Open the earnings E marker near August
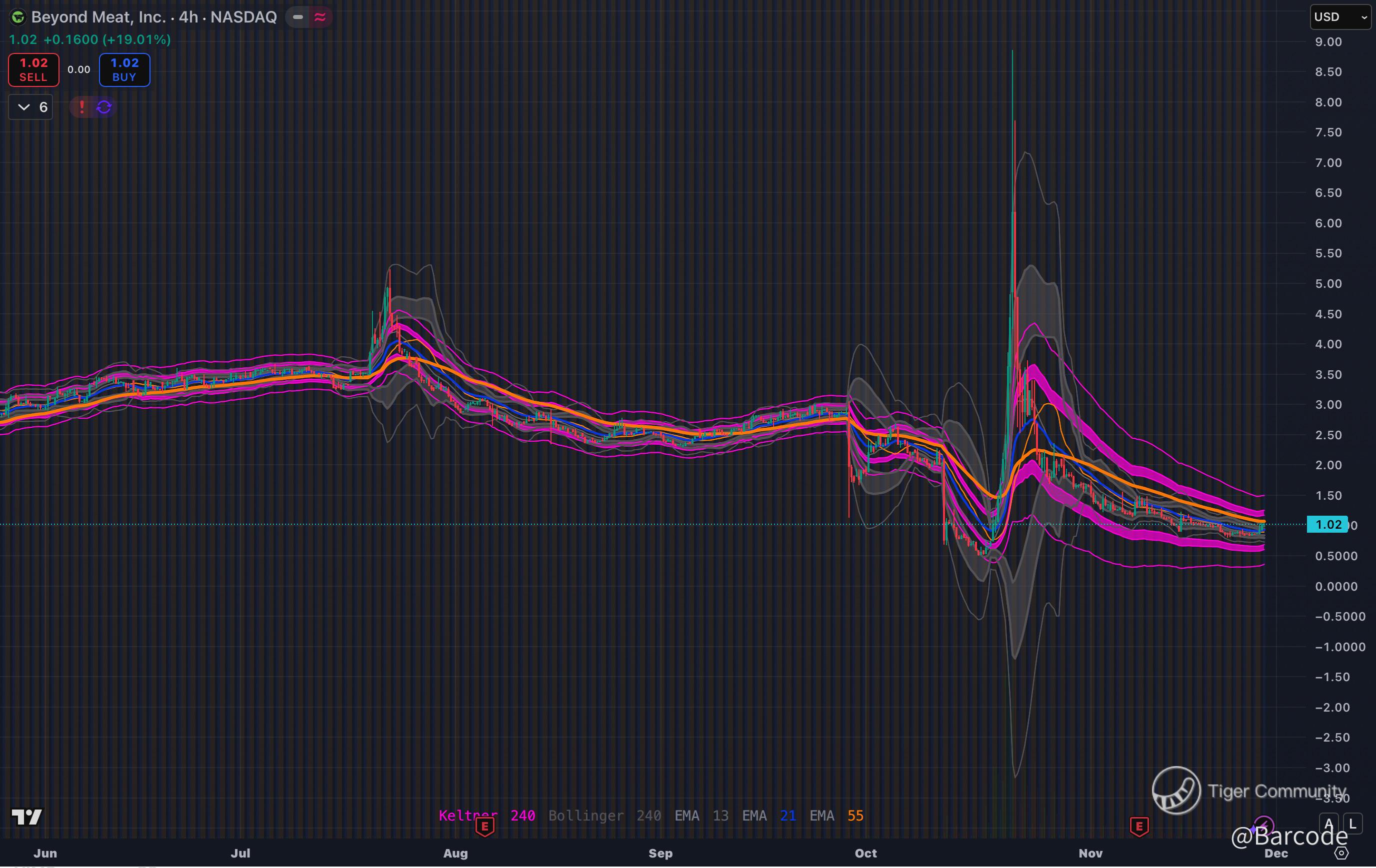The height and width of the screenshot is (868, 1376). click(484, 827)
